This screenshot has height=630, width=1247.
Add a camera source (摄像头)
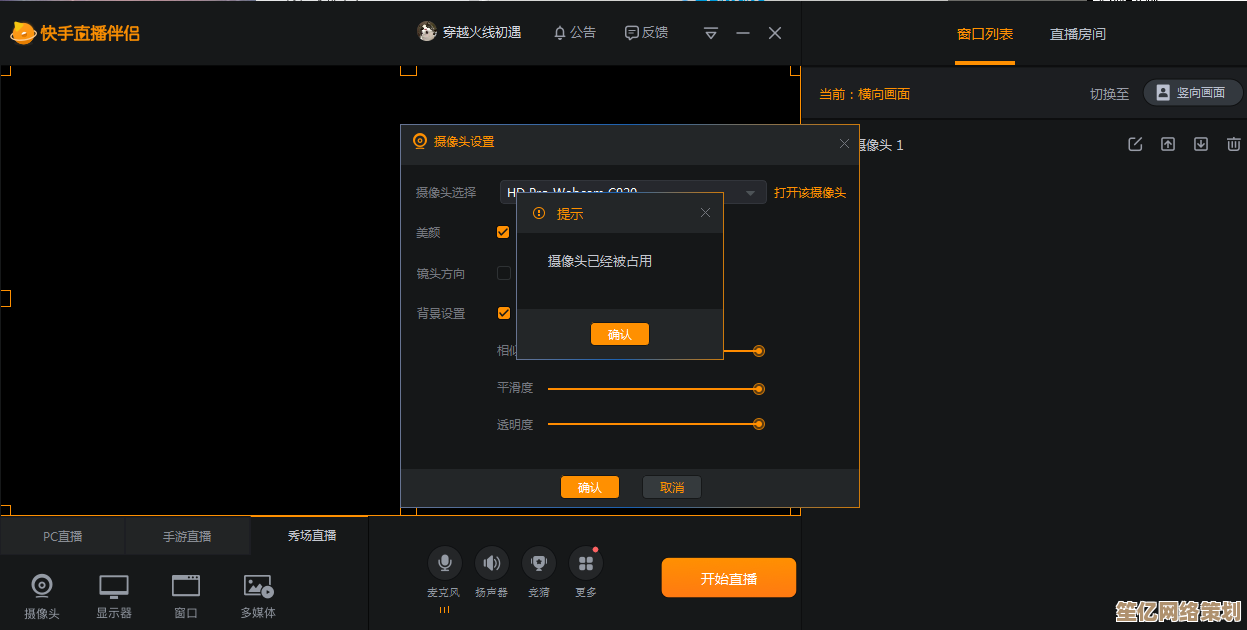[x=41, y=596]
